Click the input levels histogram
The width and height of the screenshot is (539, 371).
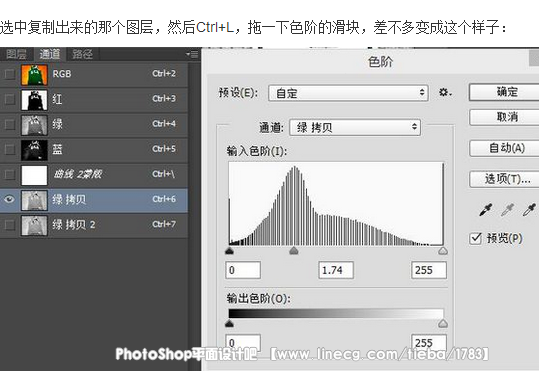tap(336, 204)
